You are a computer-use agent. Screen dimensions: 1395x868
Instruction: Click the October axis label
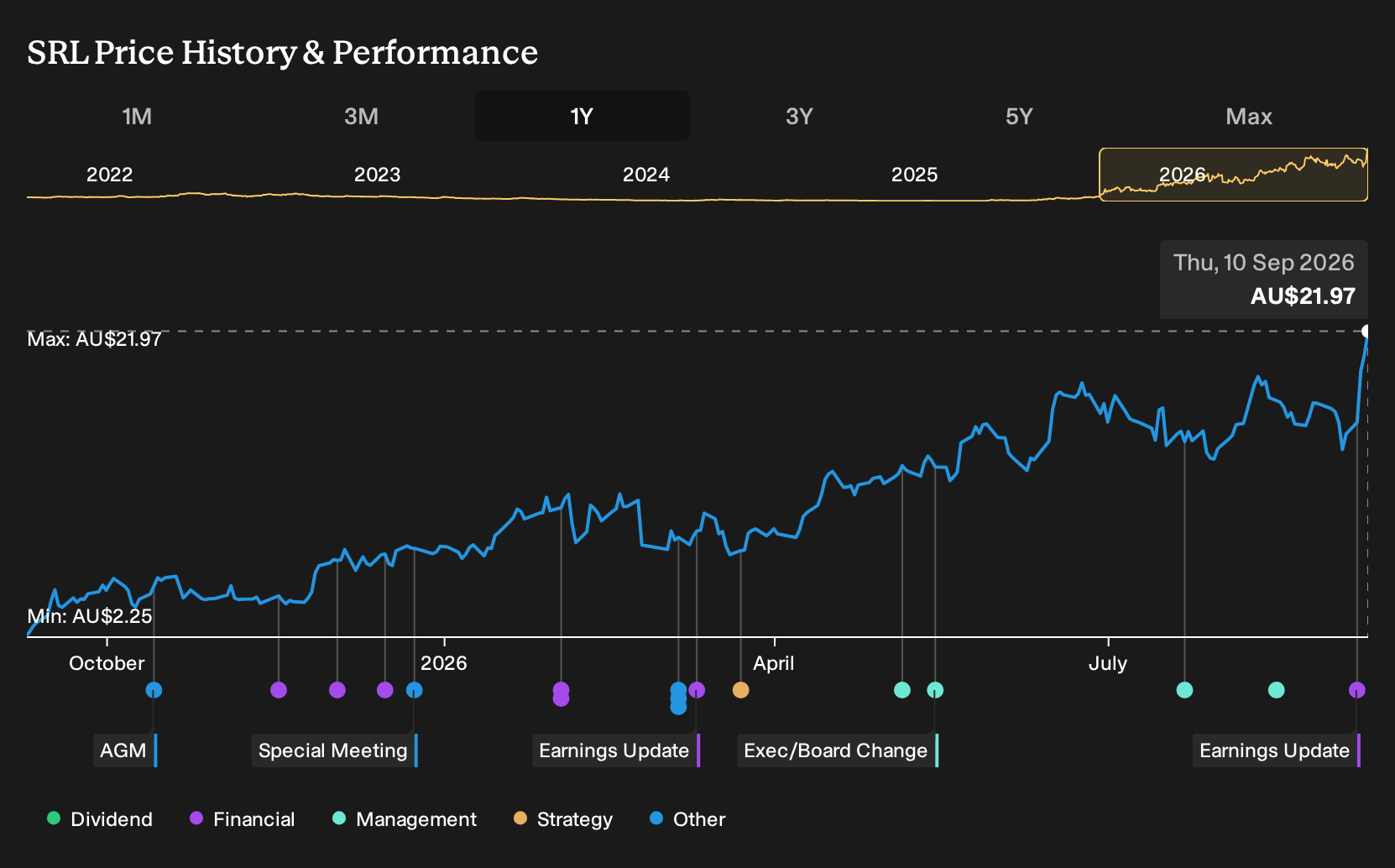coord(107,663)
